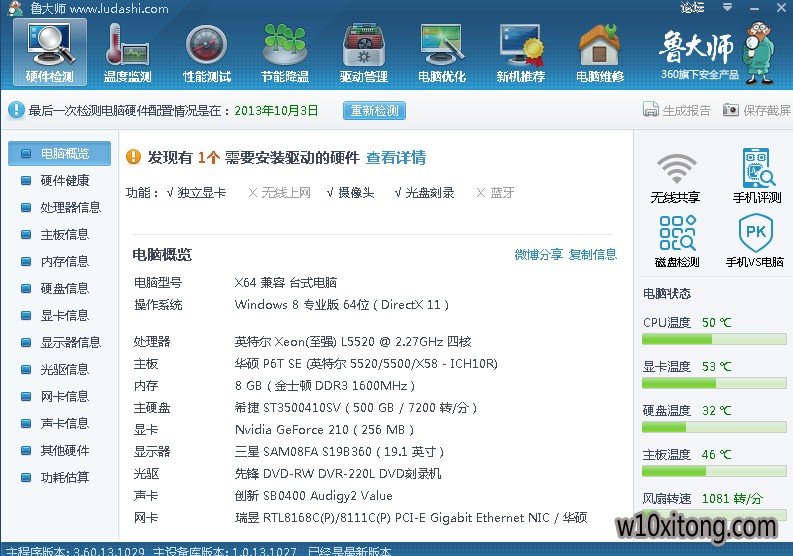Select 电脑概览 in the sidebar
Screen dimensions: 793x556
pos(60,153)
